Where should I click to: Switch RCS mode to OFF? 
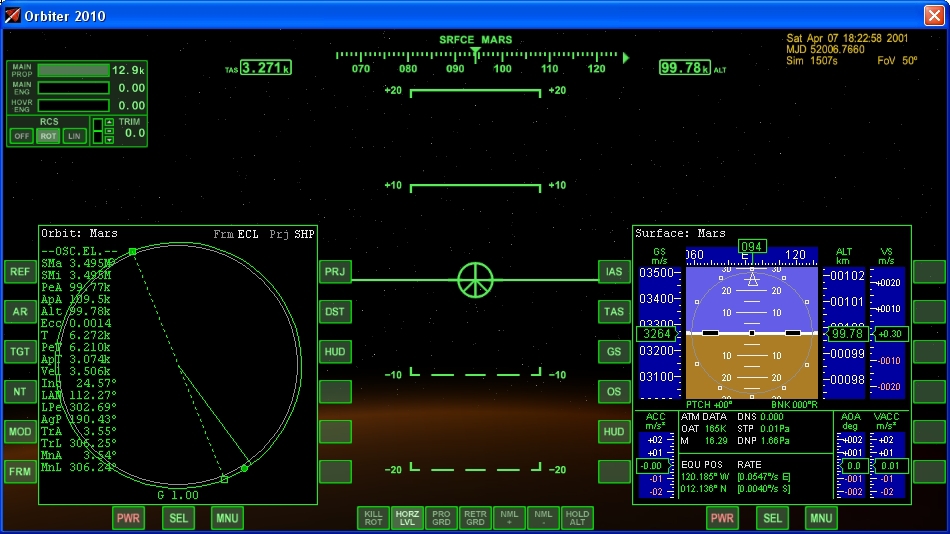point(22,136)
